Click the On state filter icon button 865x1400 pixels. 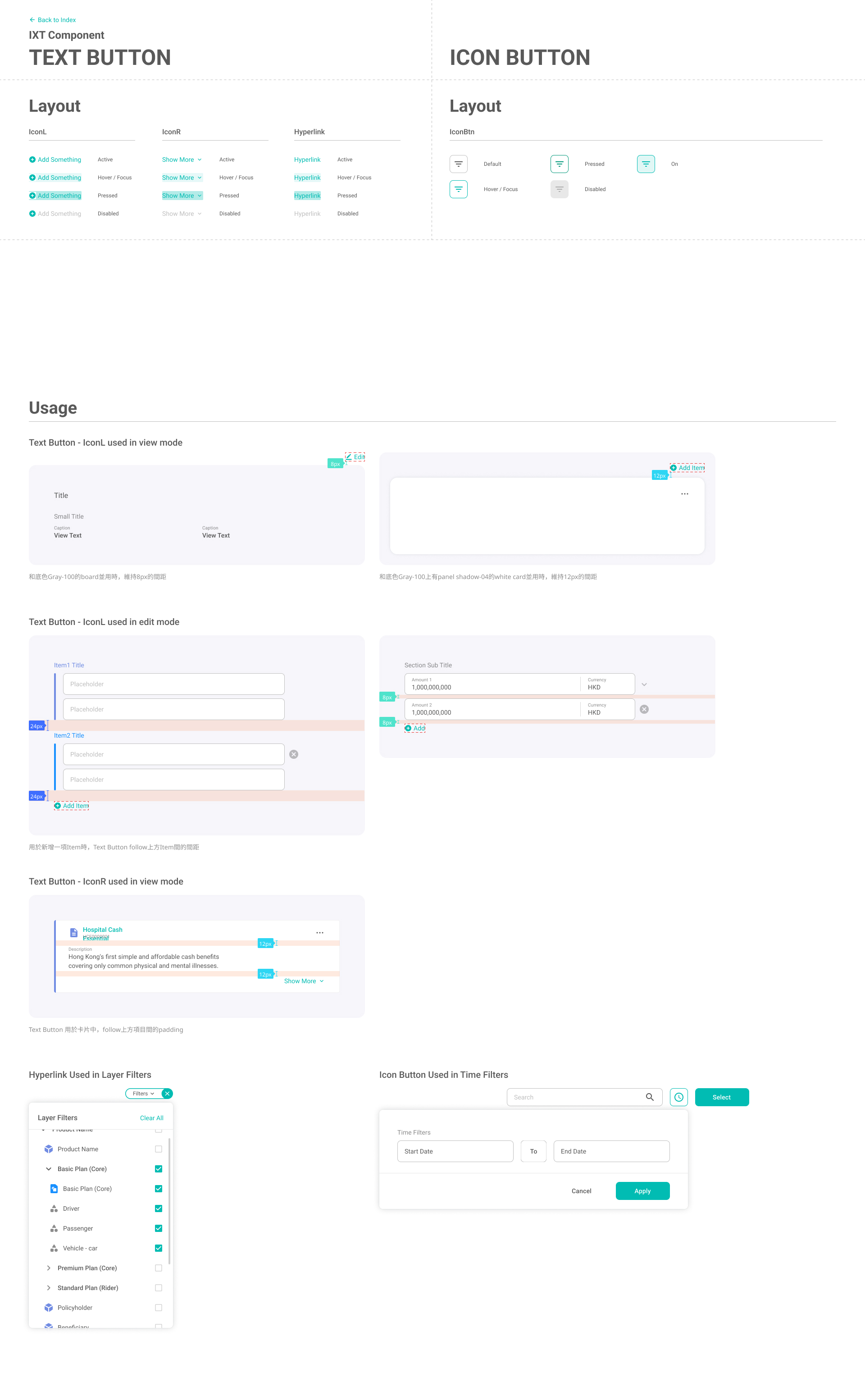tap(645, 164)
